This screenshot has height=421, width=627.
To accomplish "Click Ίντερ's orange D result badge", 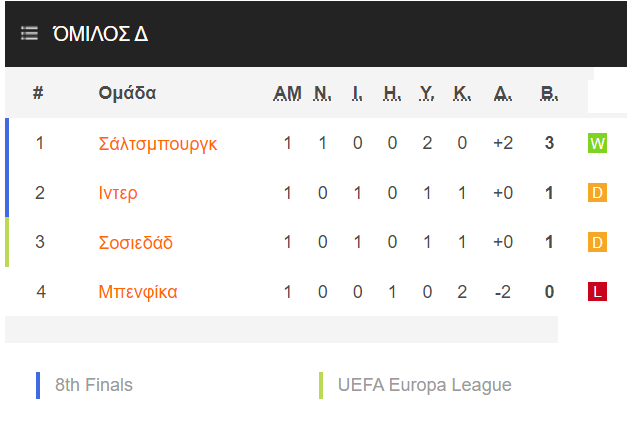I will pos(597,193).
